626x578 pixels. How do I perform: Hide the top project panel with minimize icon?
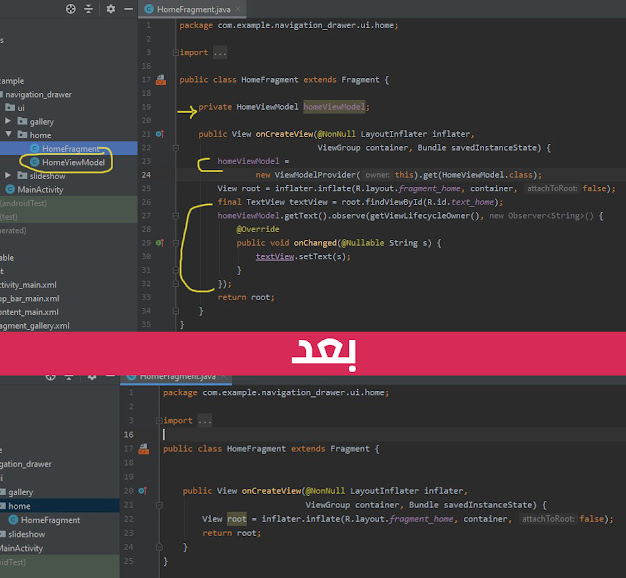[x=127, y=9]
